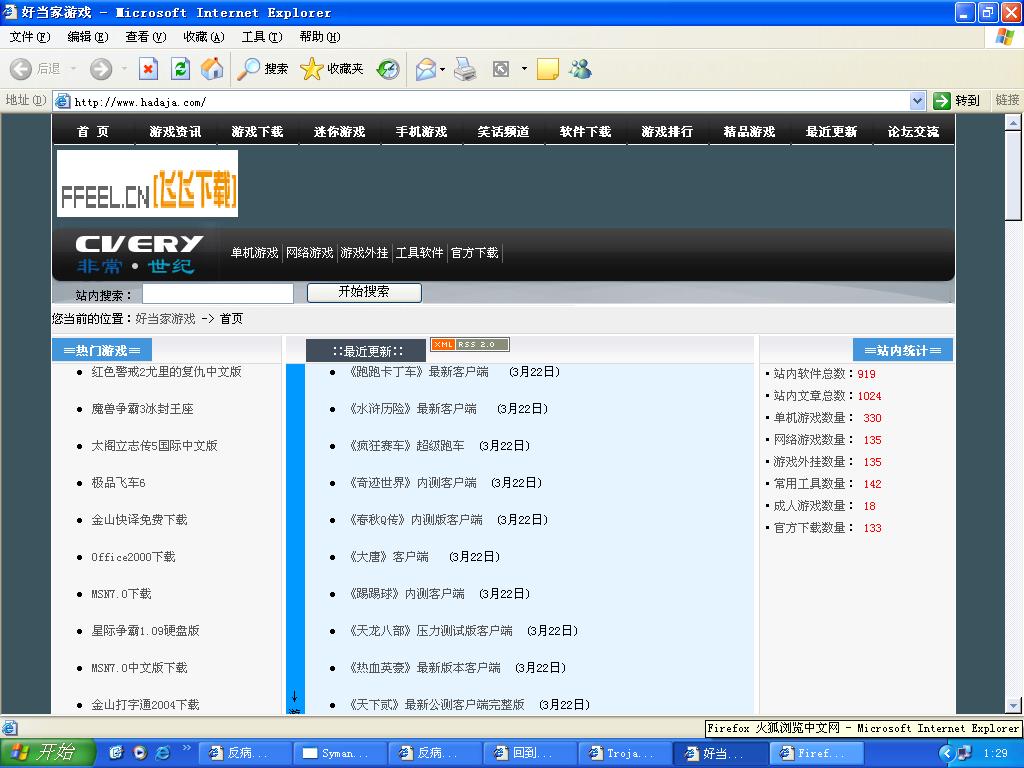The width and height of the screenshot is (1024, 768).
Task: Select the 游戏排行 navigation tab
Action: 667,131
